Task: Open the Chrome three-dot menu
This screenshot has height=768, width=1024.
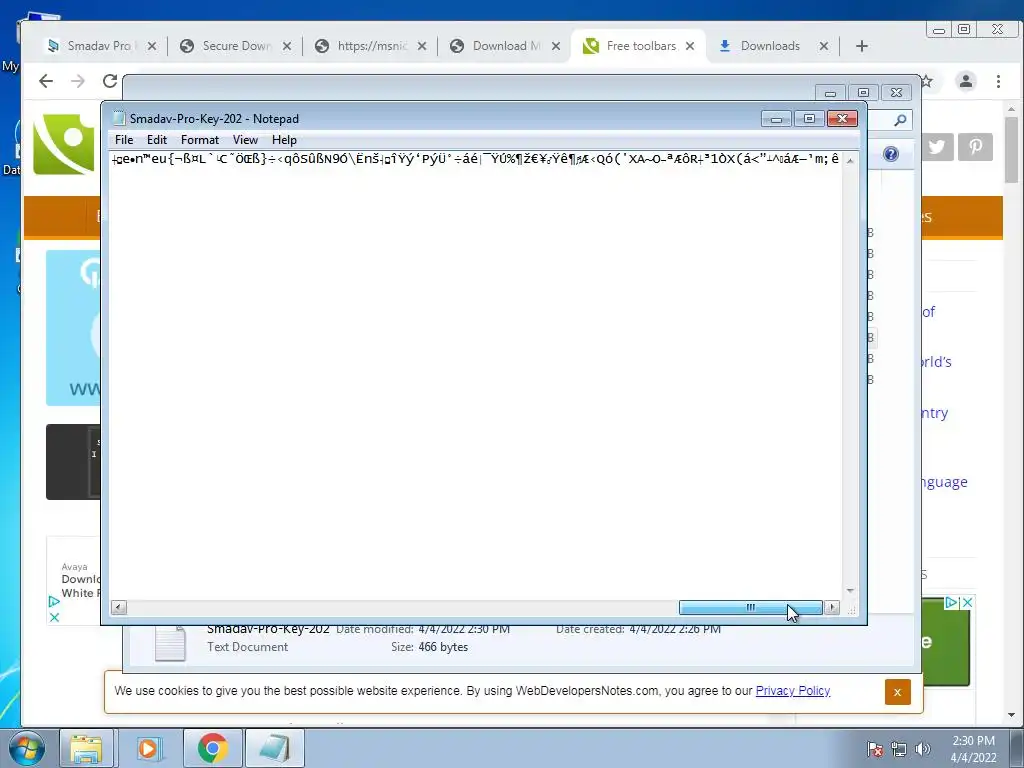Action: [999, 81]
